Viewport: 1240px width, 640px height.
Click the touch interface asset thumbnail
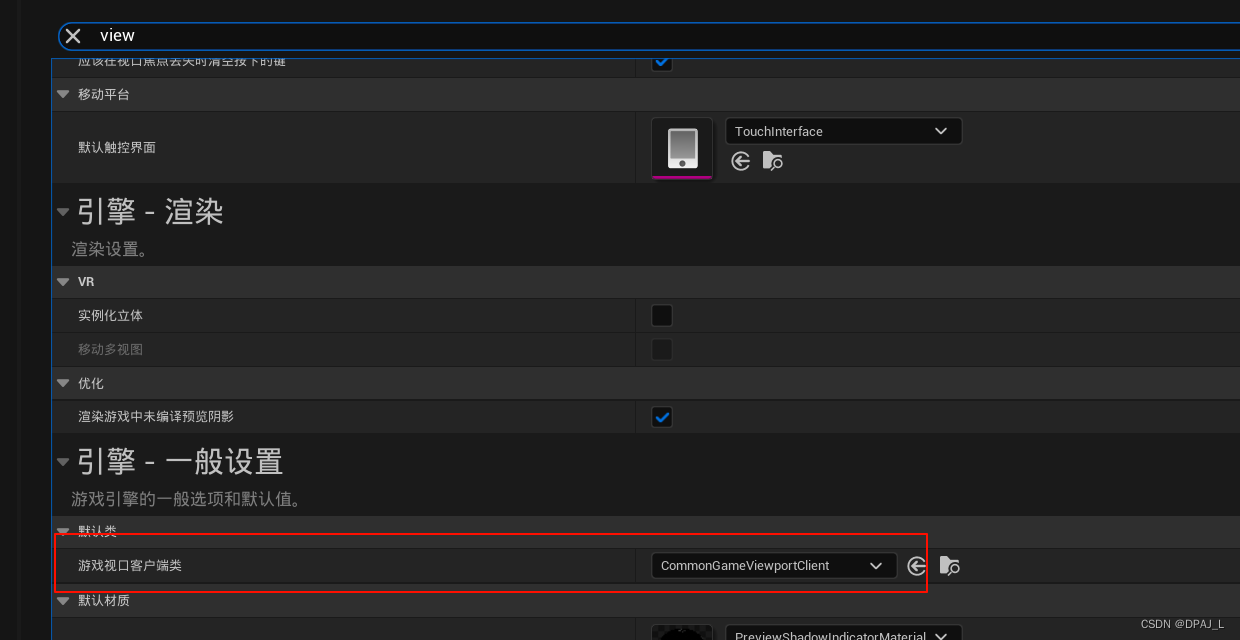click(x=681, y=147)
